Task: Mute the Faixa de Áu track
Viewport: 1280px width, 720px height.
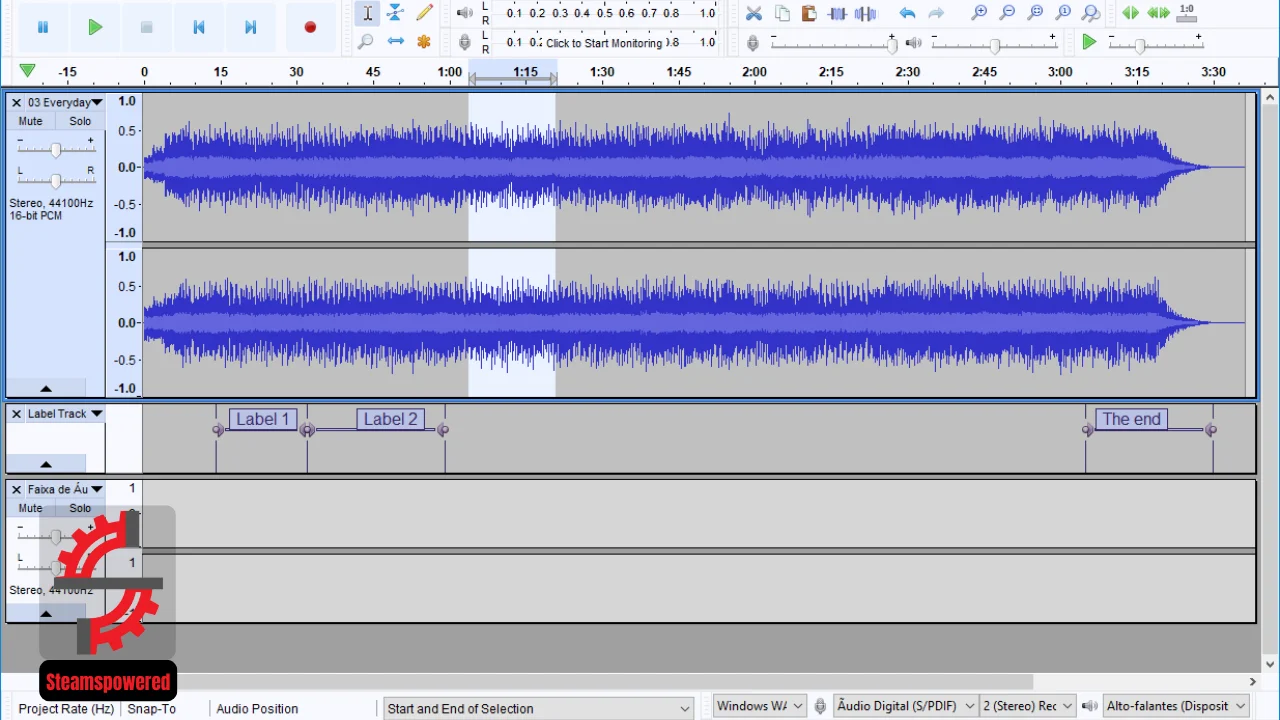Action: (31, 508)
